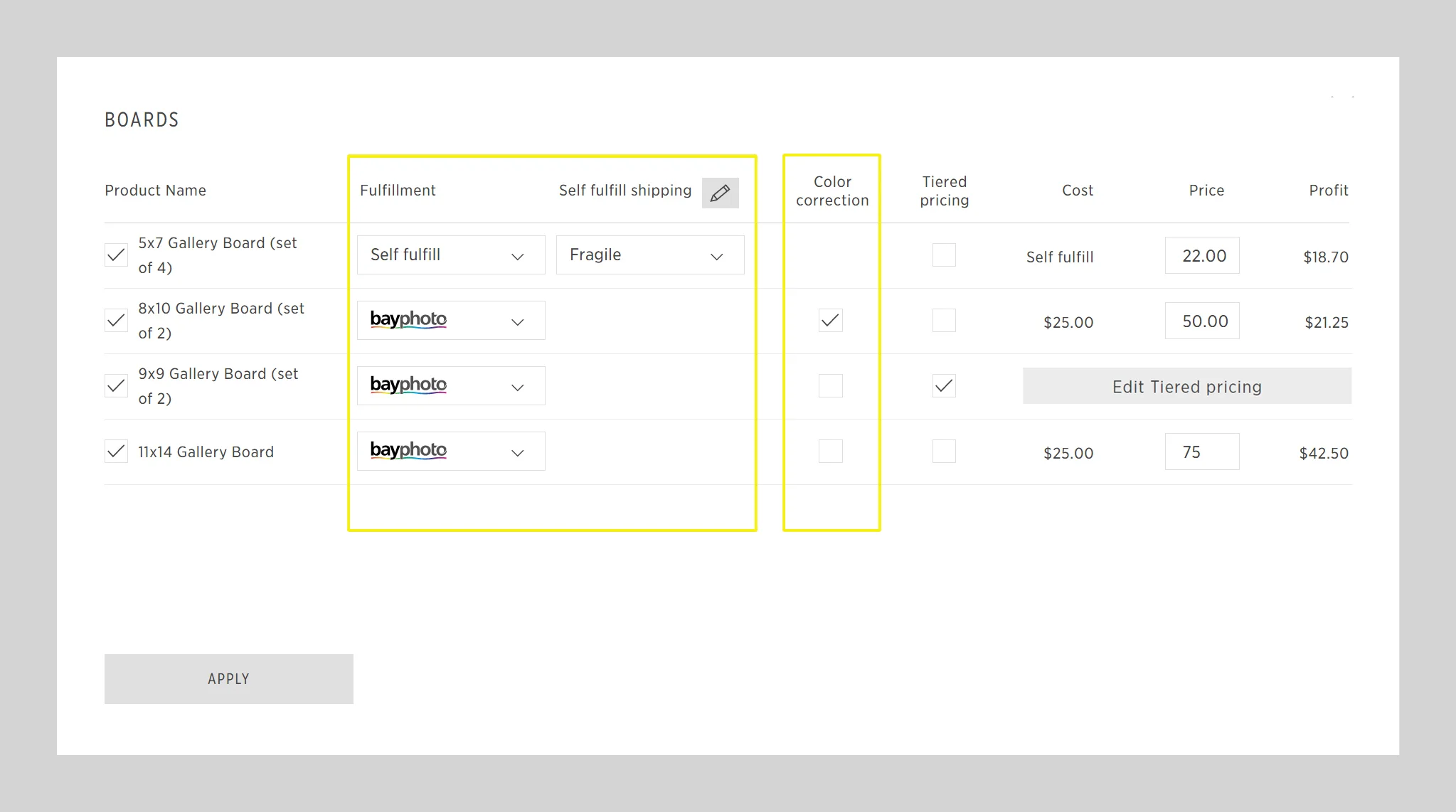Click the $18.70 profit value
This screenshot has height=812, width=1456.
coord(1326,257)
